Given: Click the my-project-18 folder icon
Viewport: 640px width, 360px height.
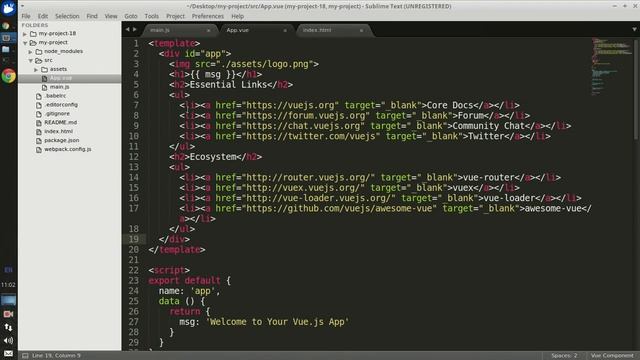Looking at the screenshot, I should (33, 34).
